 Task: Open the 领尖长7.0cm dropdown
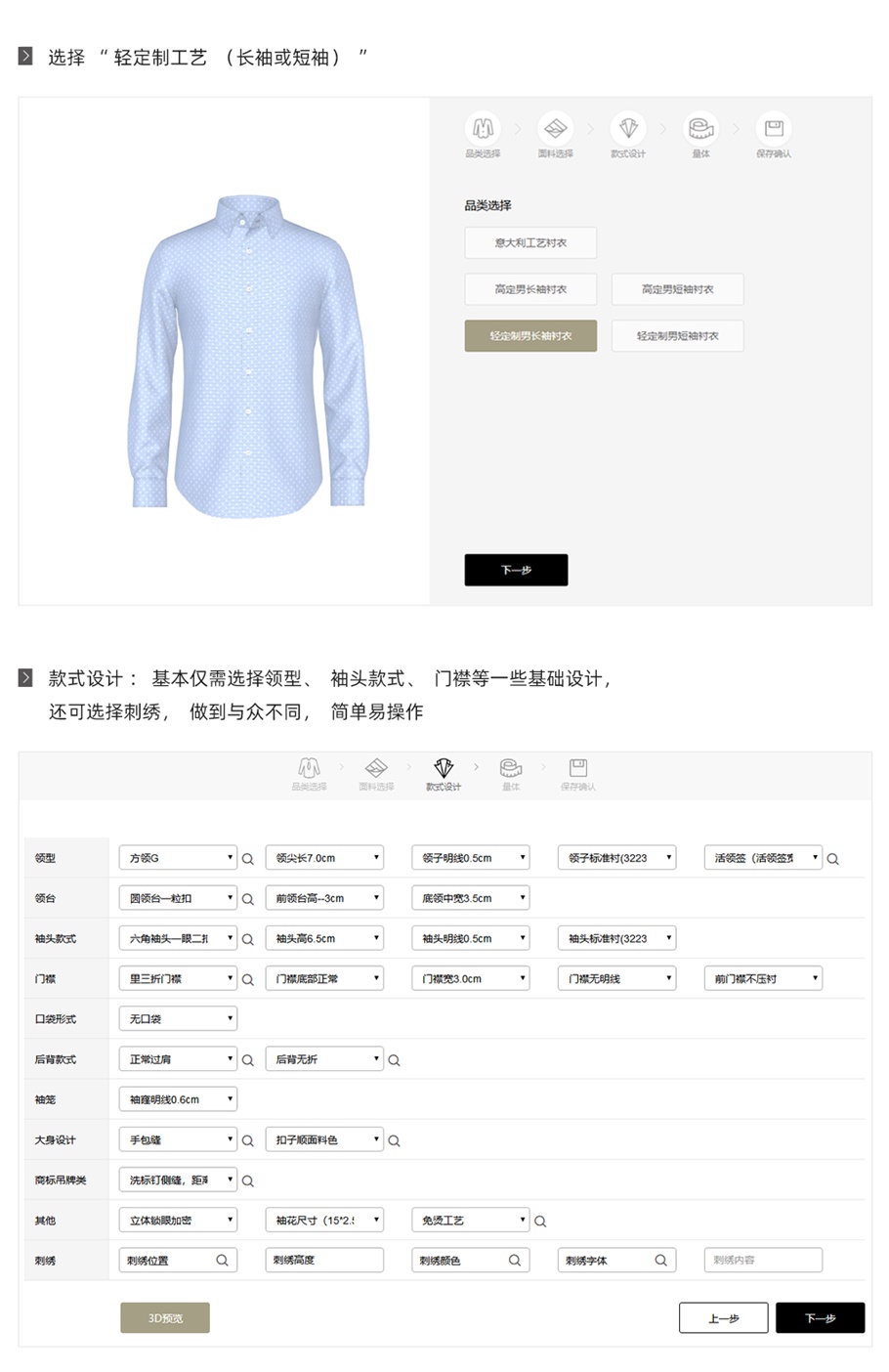(324, 858)
